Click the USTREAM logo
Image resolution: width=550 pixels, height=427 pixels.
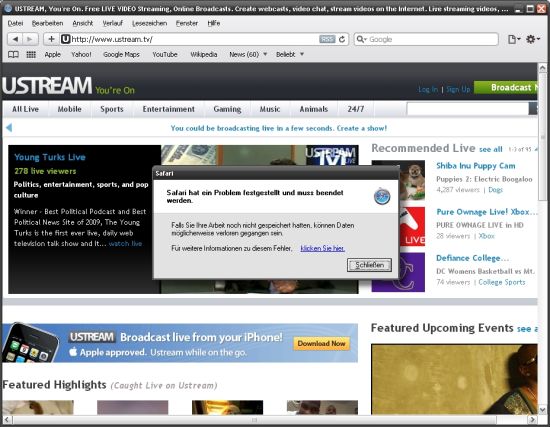47,86
